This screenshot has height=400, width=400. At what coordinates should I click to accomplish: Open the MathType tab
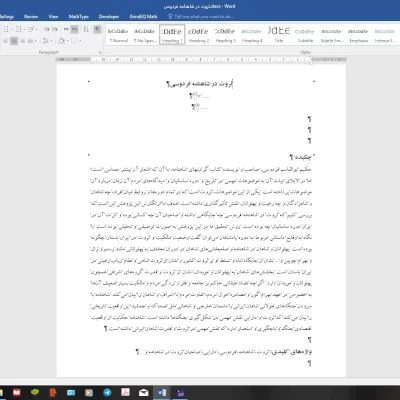pyautogui.click(x=79, y=16)
